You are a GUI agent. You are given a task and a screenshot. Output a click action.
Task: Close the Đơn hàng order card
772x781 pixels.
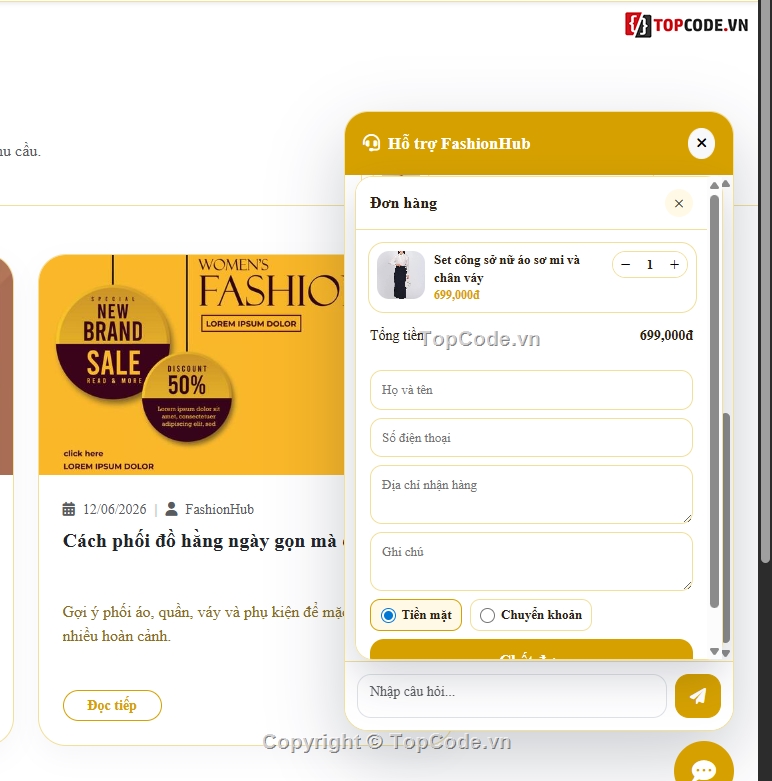pyautogui.click(x=678, y=203)
